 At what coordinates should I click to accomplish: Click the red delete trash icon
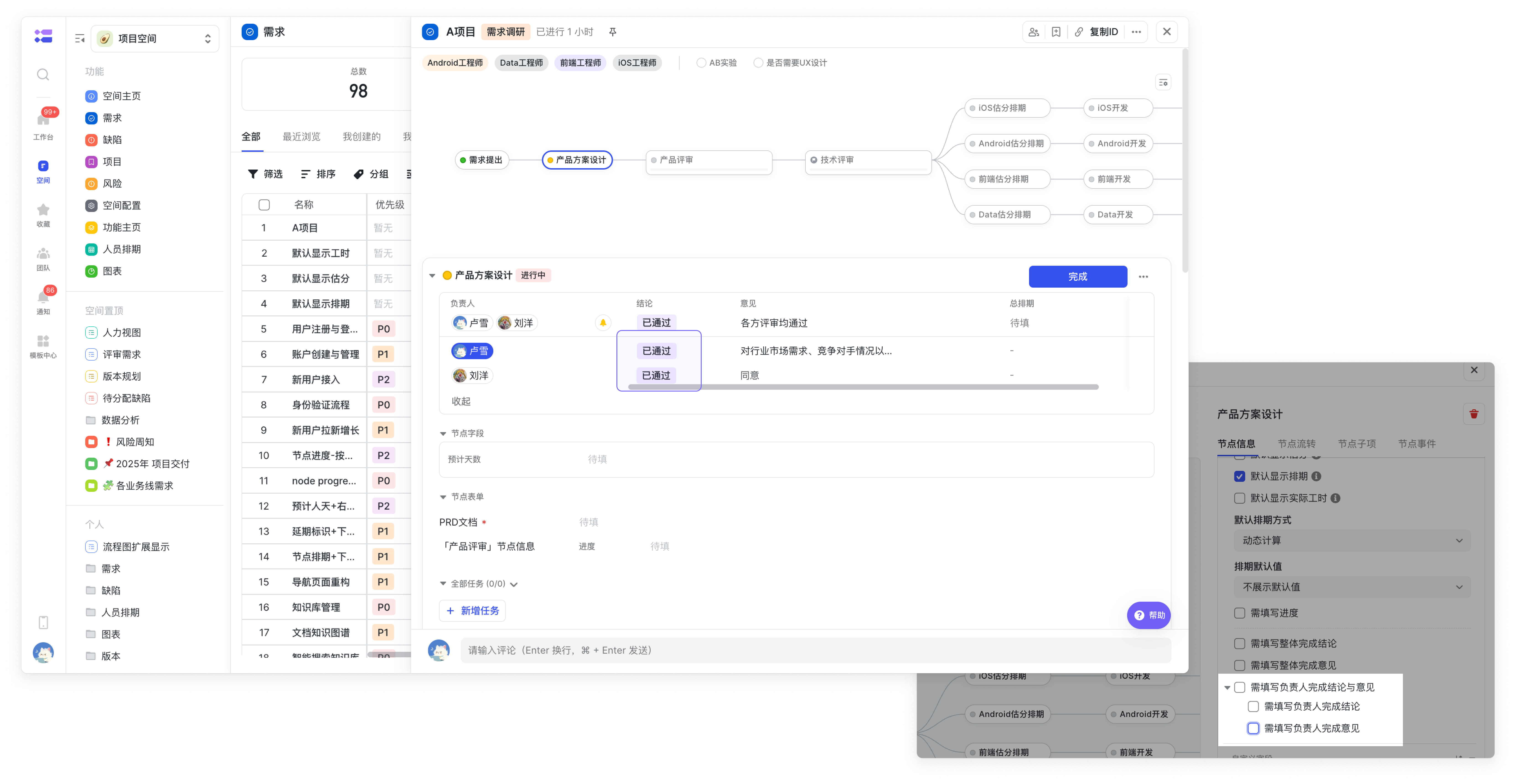(x=1474, y=414)
